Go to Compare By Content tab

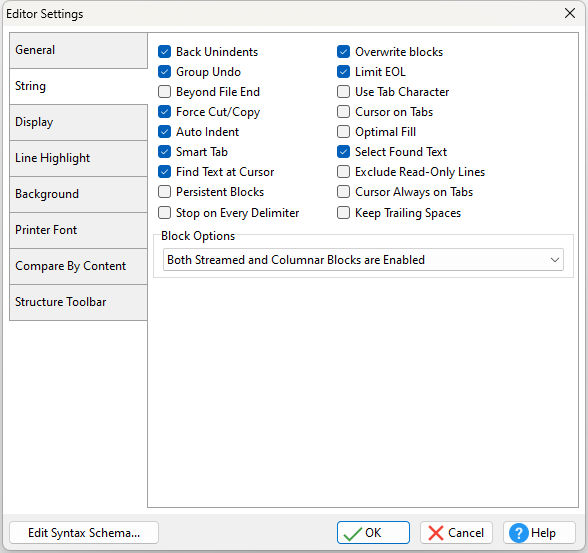pos(78,266)
